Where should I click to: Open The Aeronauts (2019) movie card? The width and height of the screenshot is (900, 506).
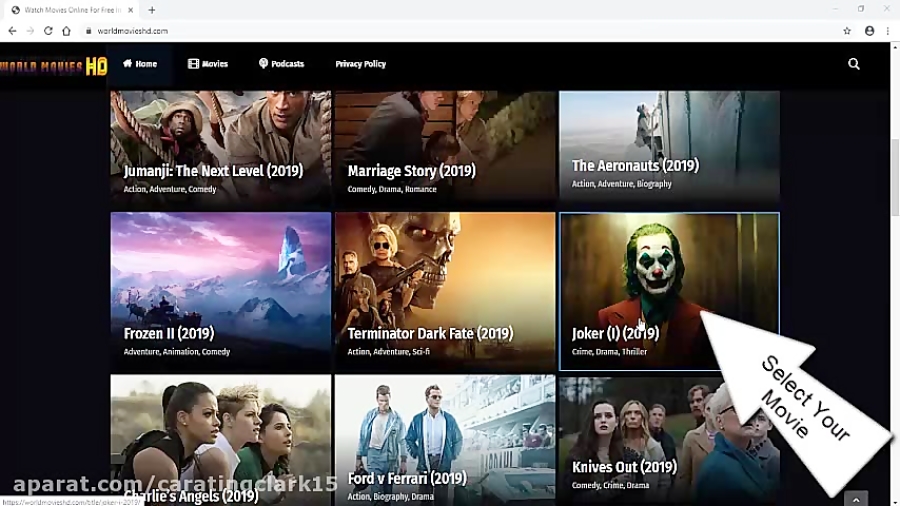669,146
